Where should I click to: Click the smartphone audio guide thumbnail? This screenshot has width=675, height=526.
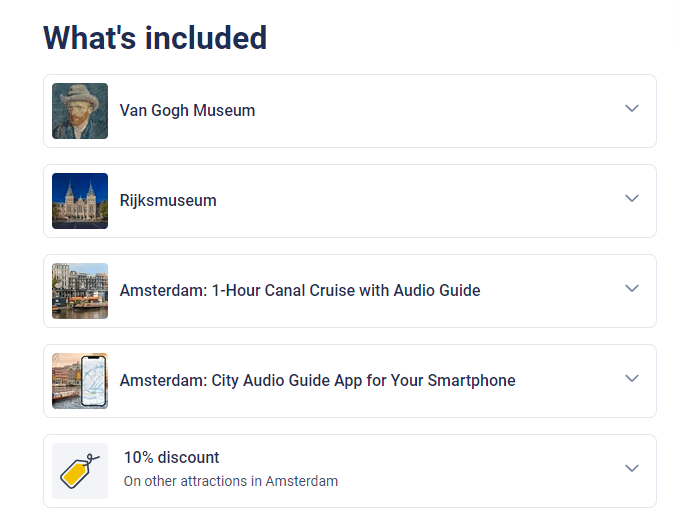tap(80, 381)
